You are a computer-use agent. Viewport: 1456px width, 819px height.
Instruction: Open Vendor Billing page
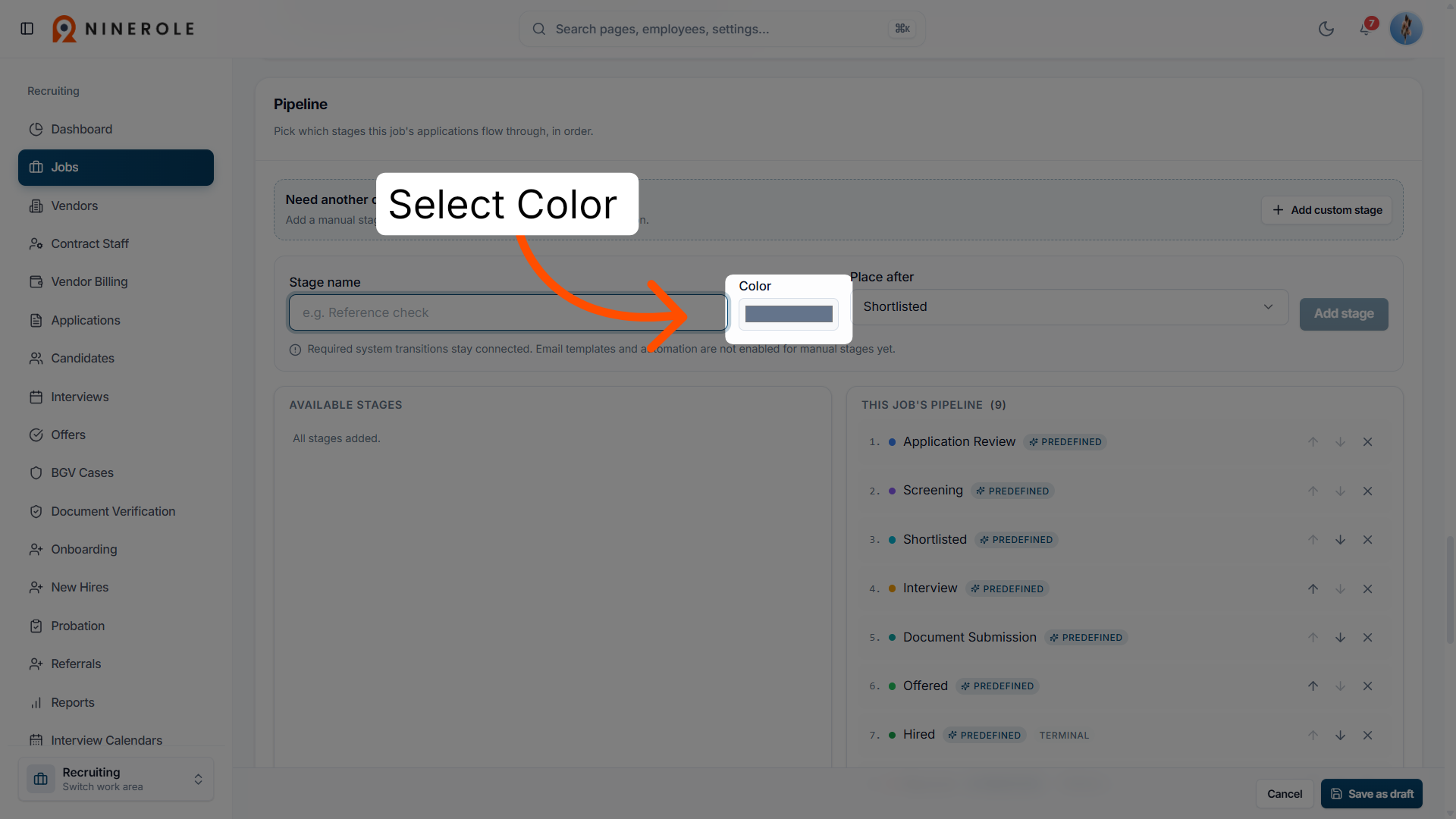116,282
